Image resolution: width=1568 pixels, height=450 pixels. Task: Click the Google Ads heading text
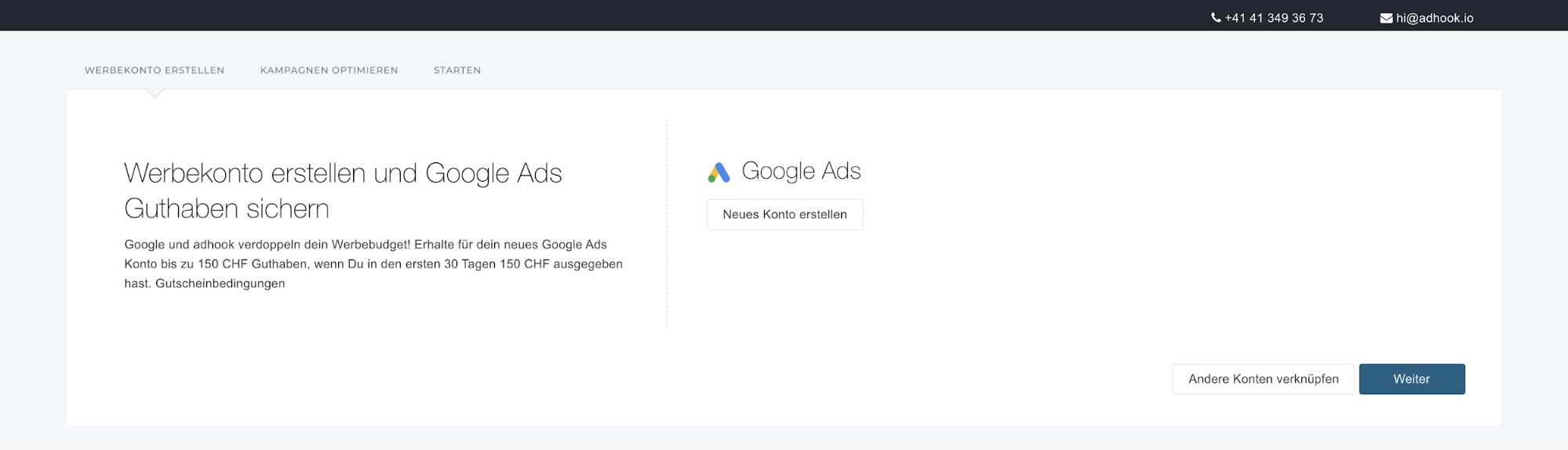point(802,171)
